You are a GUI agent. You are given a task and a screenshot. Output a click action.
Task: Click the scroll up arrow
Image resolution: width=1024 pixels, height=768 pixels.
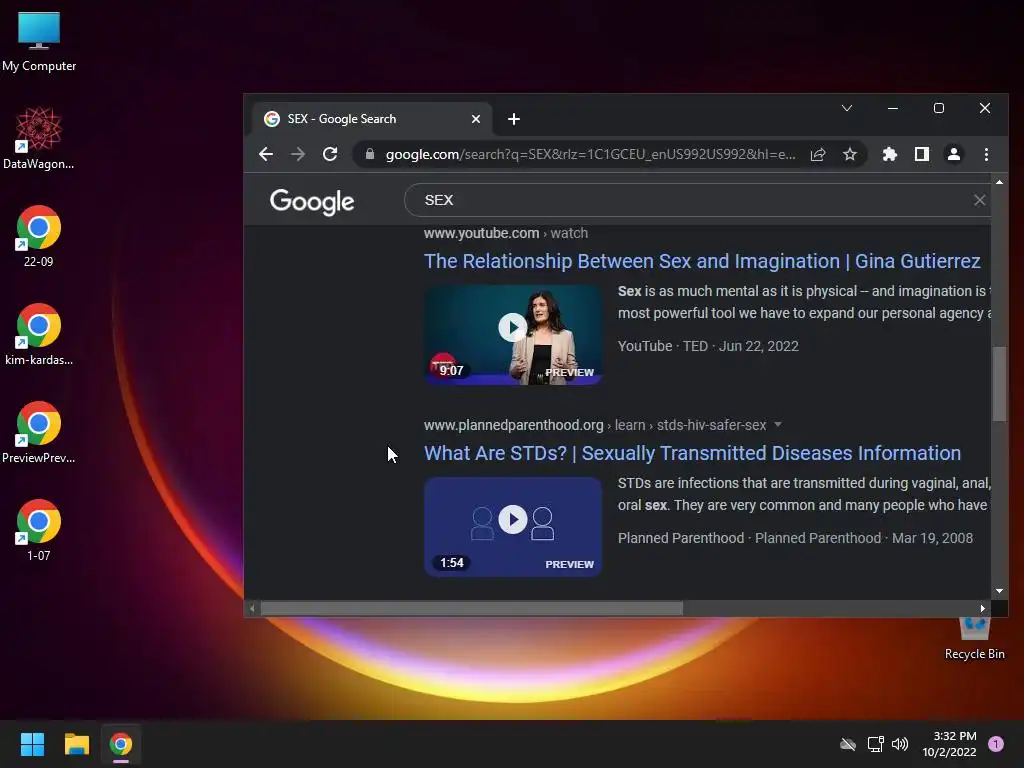pos(999,182)
